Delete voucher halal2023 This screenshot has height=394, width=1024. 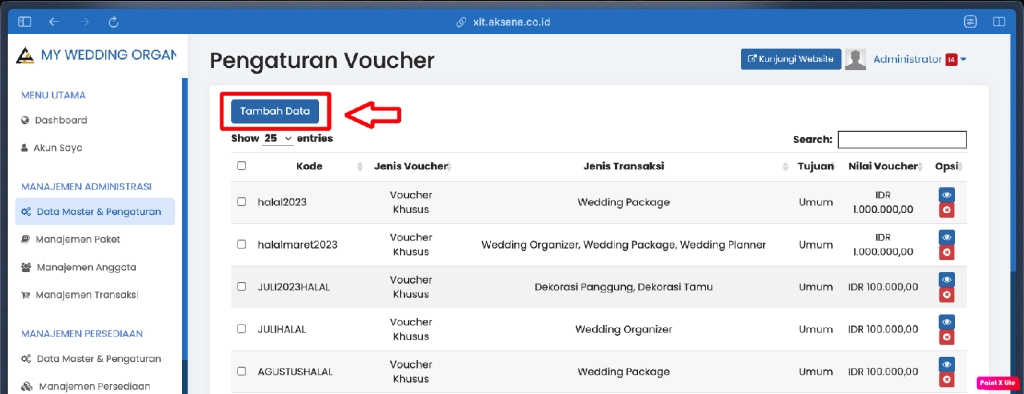946,210
